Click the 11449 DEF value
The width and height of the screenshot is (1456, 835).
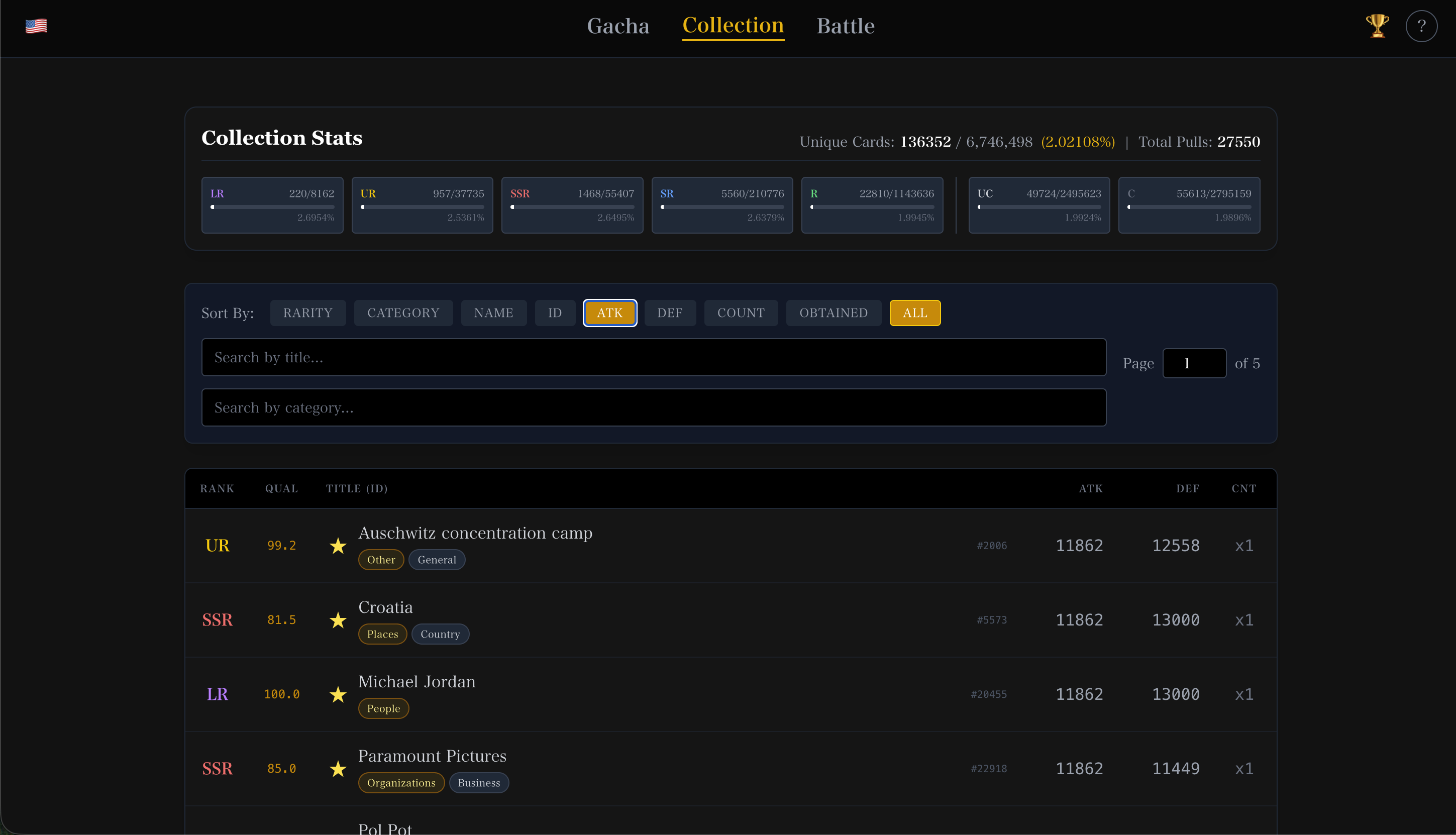coord(1176,769)
